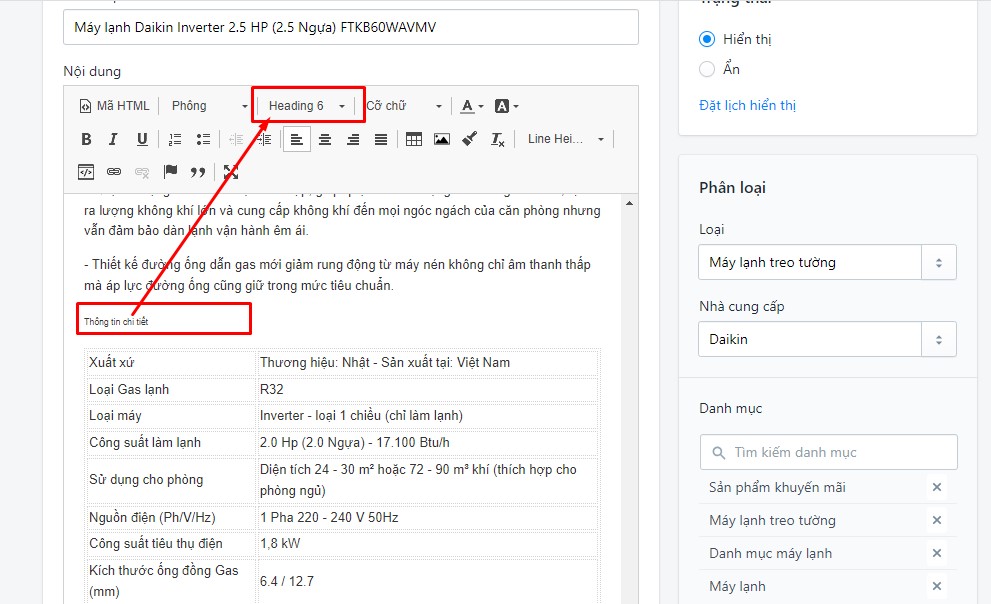Open the Mã HTML source view
Image resolution: width=991 pixels, height=604 pixels.
point(114,106)
